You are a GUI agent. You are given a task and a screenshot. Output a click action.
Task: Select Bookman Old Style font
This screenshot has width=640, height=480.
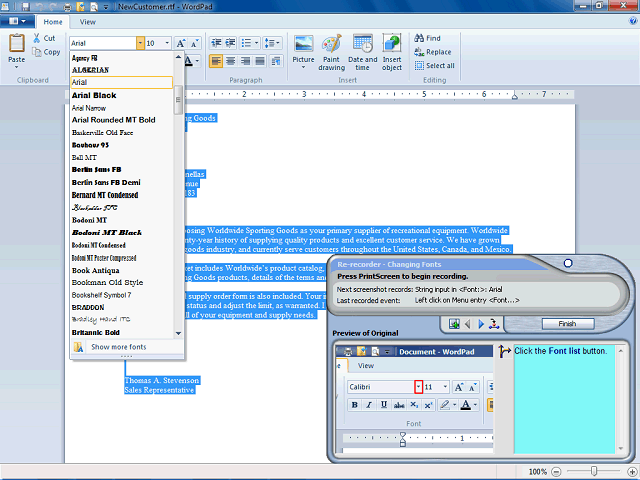pos(122,282)
